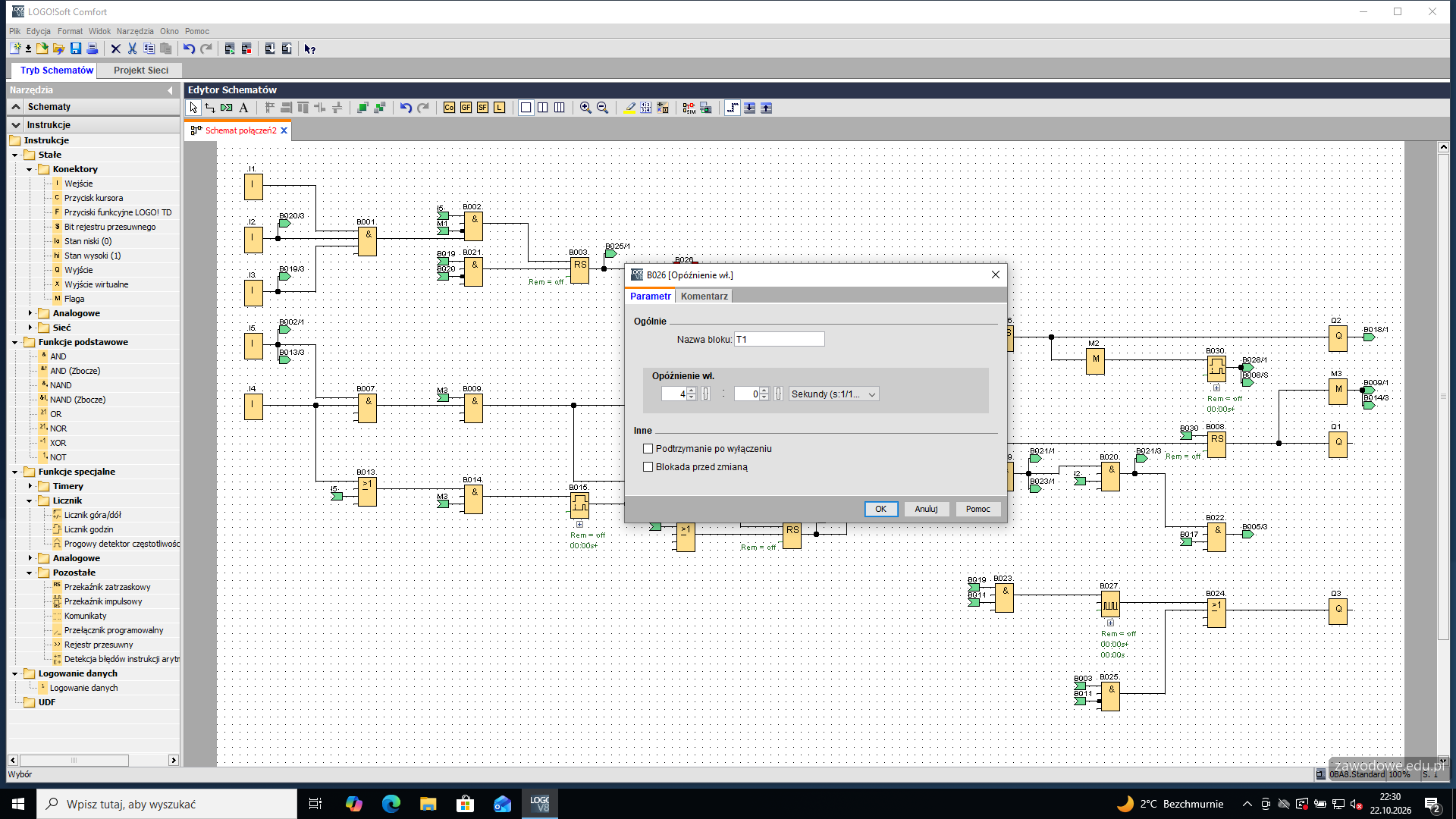Show the special functions 'SF' toolbar

coord(482,108)
